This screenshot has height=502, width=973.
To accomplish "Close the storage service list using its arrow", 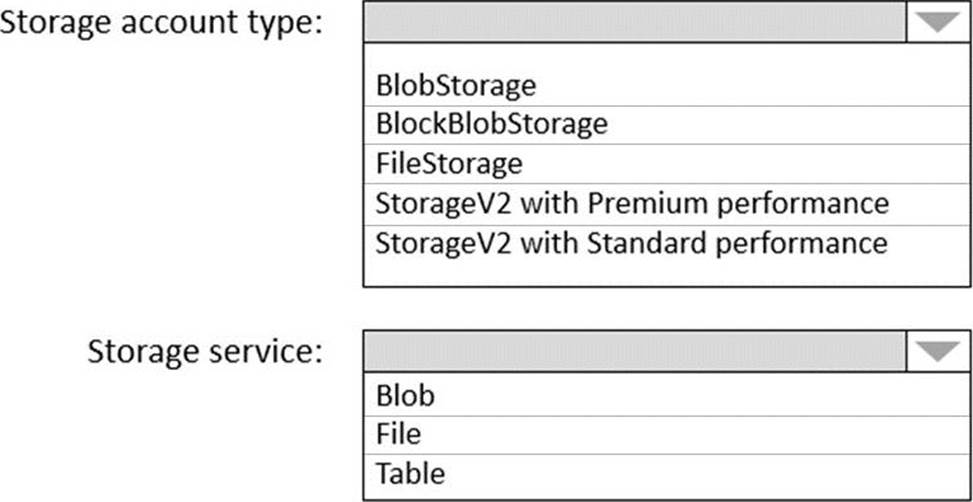I will (937, 351).
